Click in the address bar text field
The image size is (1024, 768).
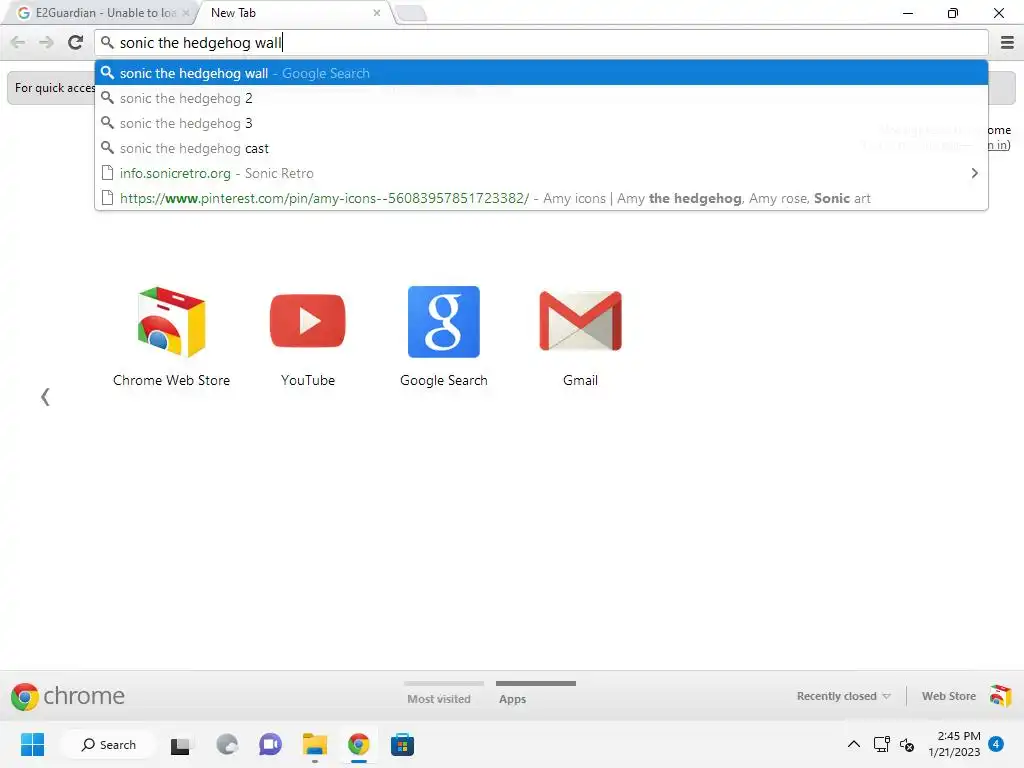541,42
